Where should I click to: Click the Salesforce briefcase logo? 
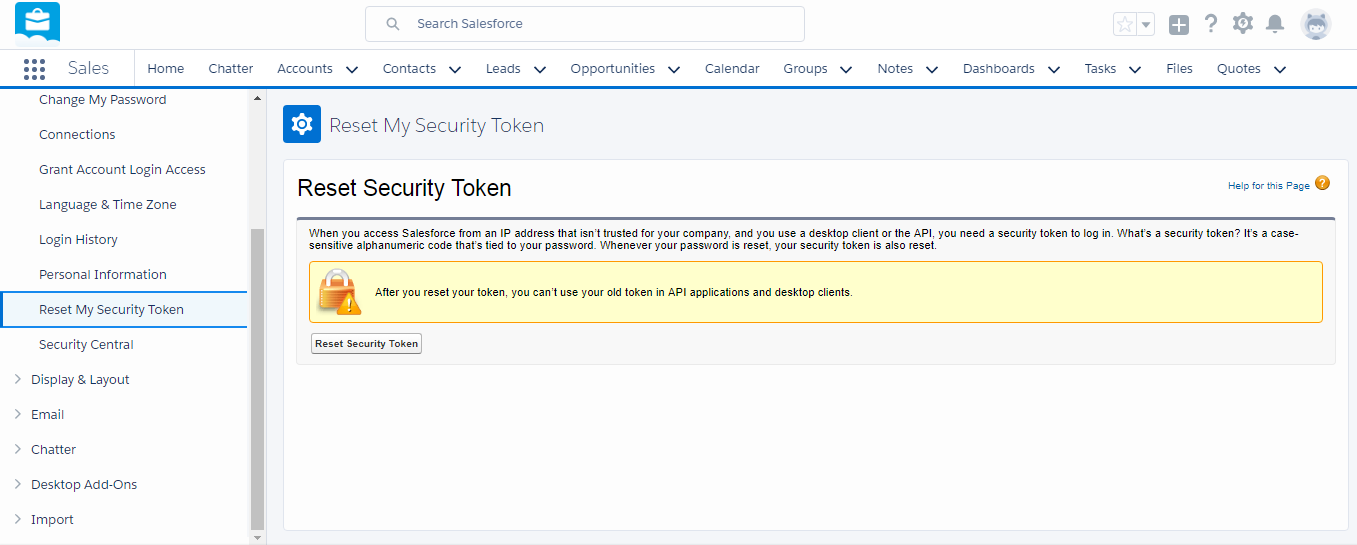click(x=38, y=24)
